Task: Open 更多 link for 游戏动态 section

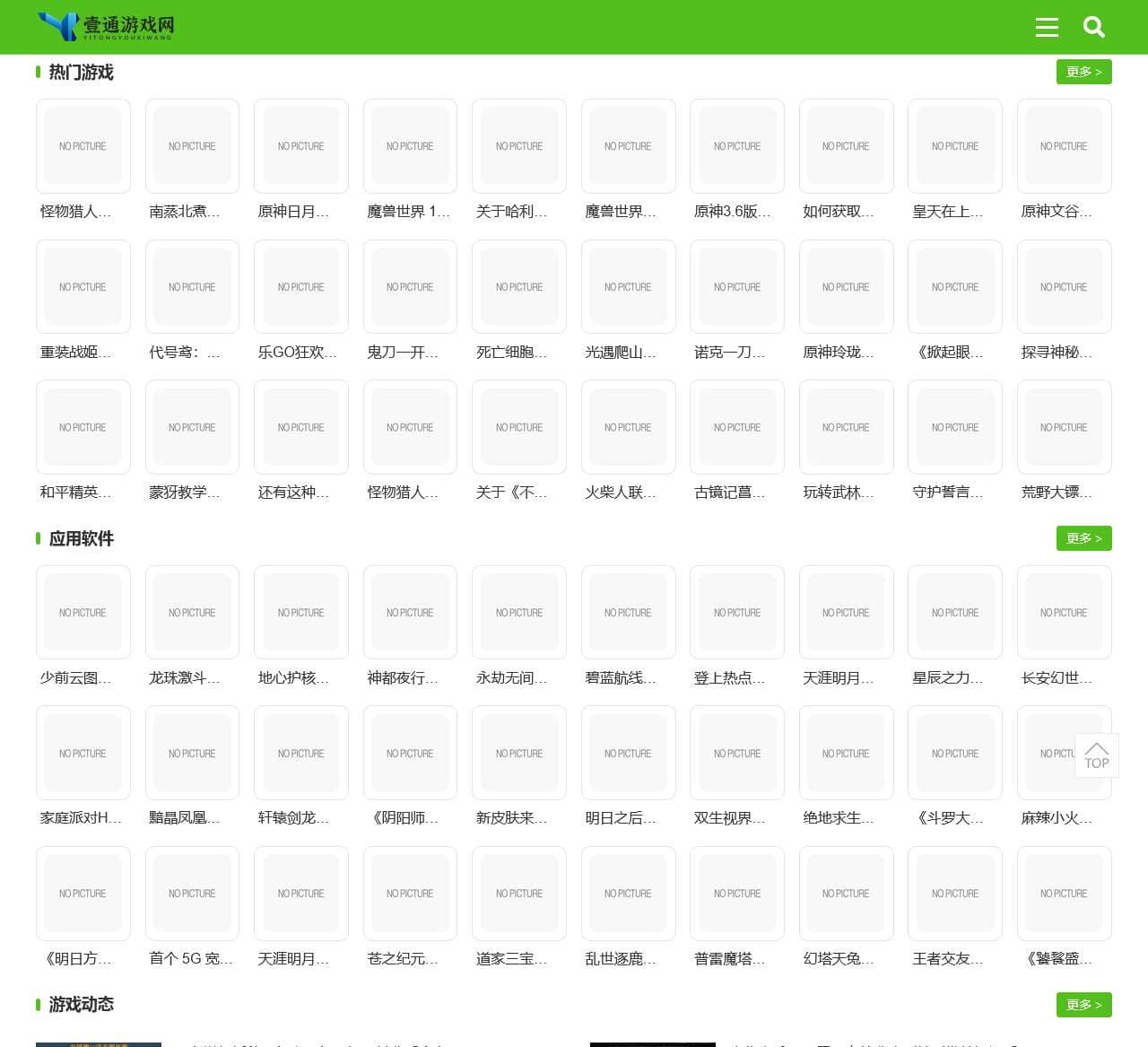Action: pyautogui.click(x=1083, y=1005)
